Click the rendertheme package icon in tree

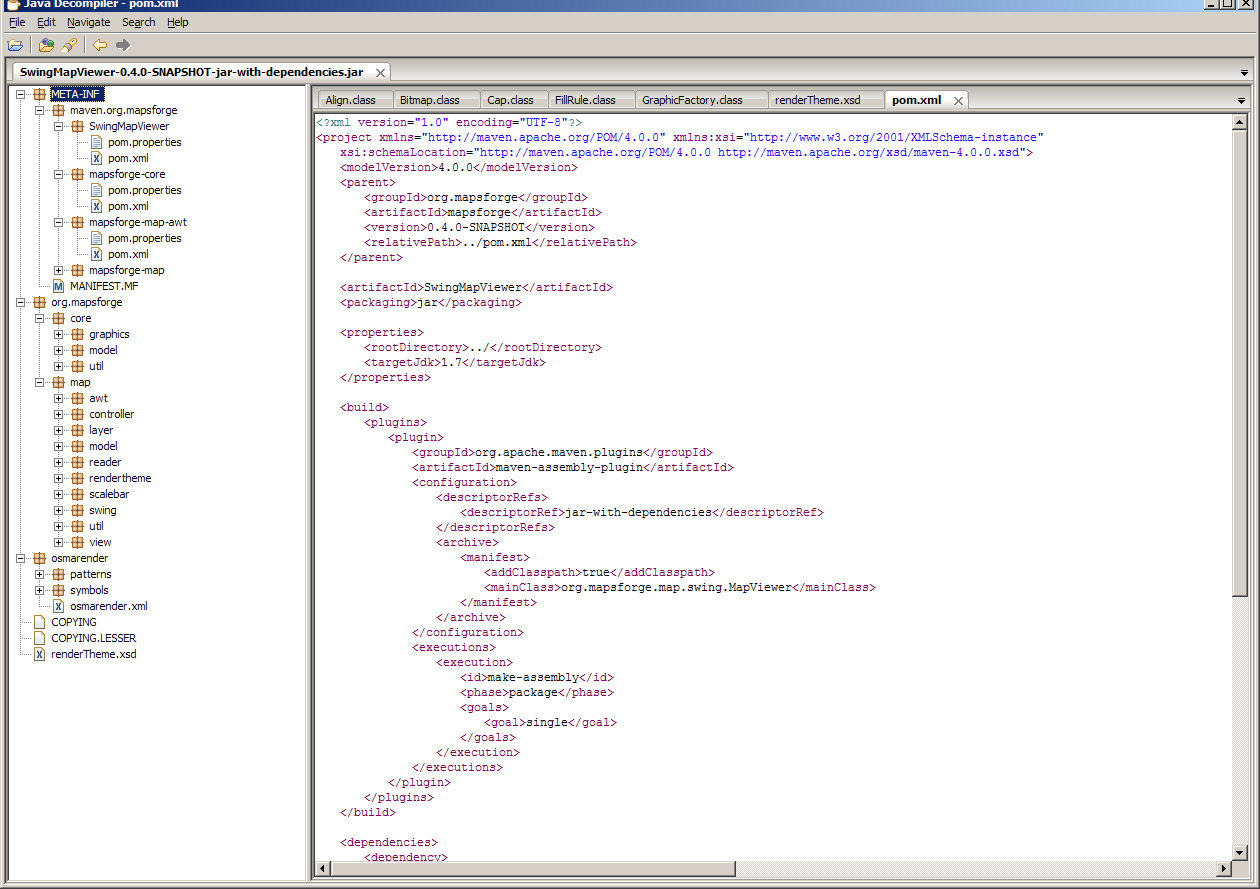click(x=77, y=478)
